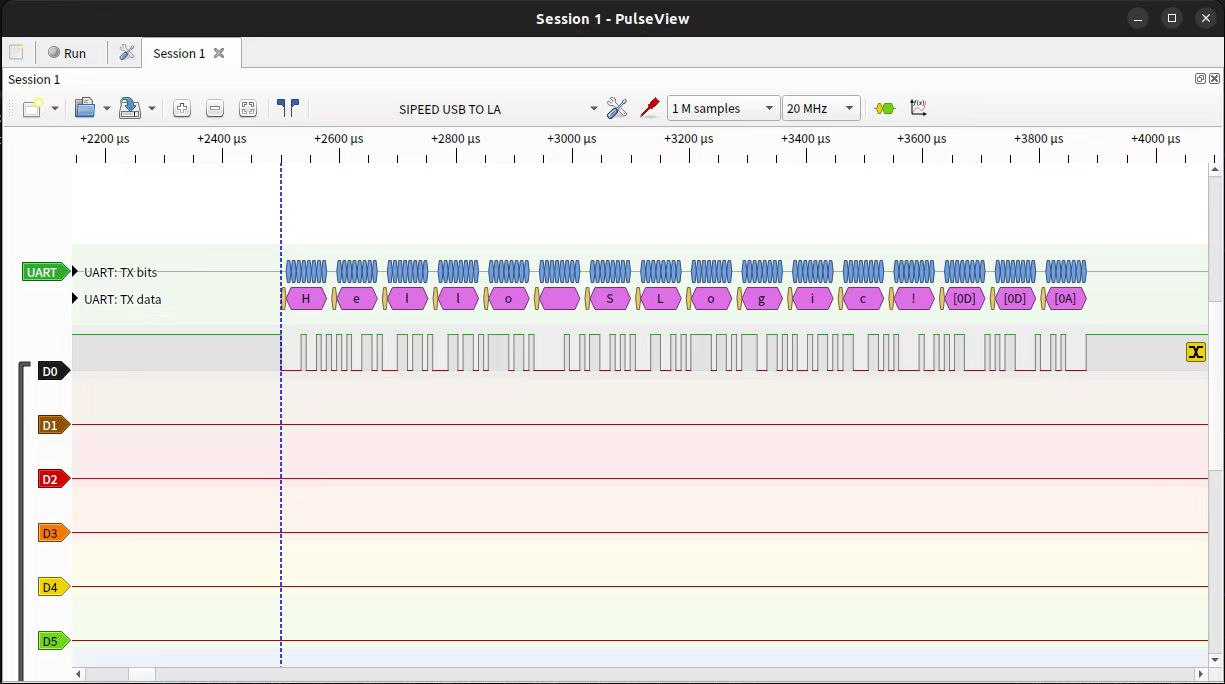Open the 1 M samples dropdown
Viewport: 1225px width, 684px height.
[x=724, y=108]
